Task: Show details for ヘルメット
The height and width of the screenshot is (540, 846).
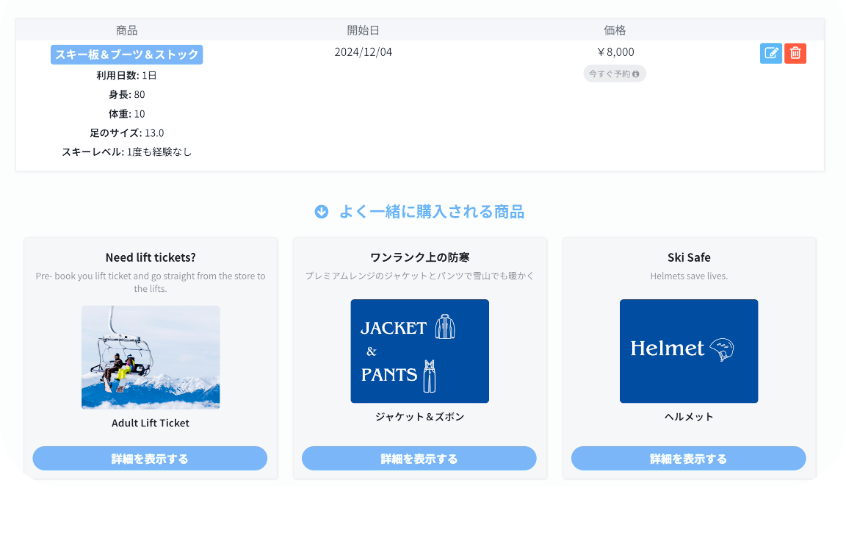Action: [688, 458]
